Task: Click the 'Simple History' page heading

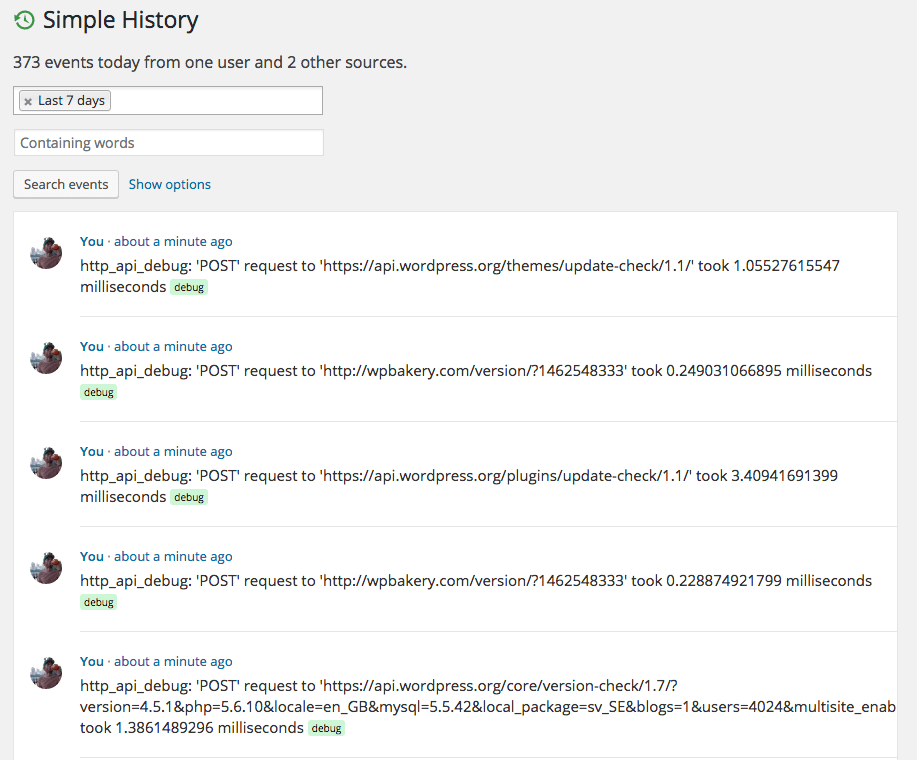Action: coord(120,20)
